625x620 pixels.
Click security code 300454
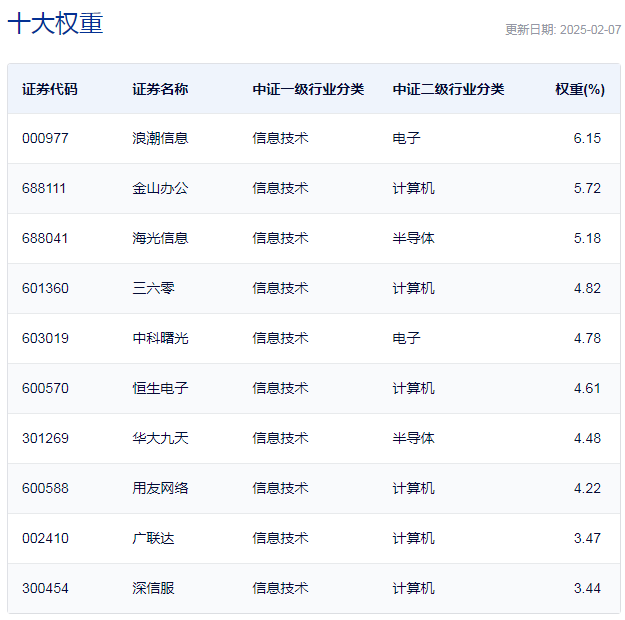[45, 588]
